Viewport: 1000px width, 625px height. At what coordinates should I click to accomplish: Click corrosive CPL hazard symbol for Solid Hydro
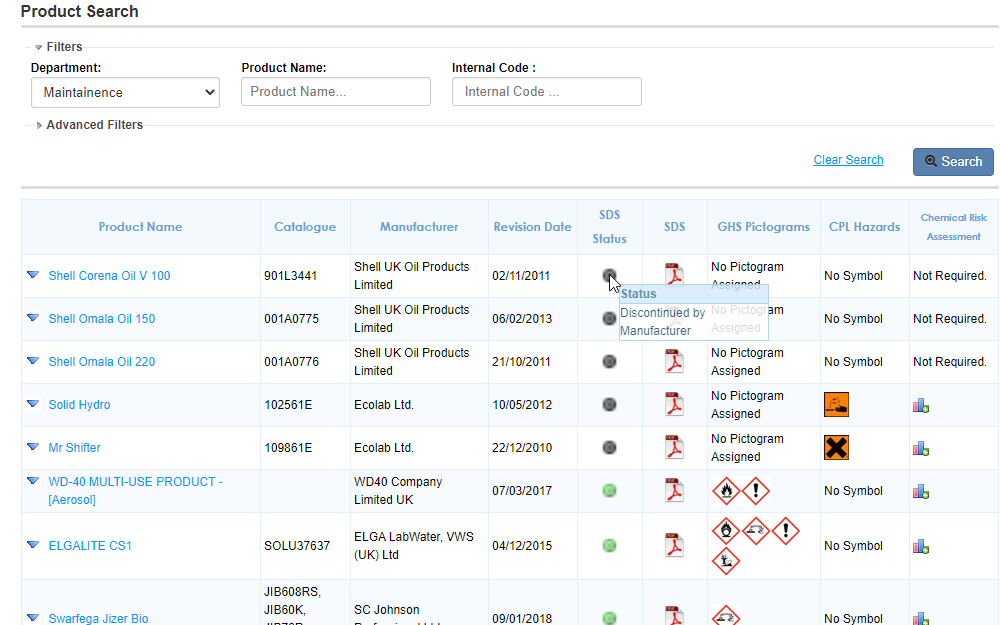tap(836, 404)
